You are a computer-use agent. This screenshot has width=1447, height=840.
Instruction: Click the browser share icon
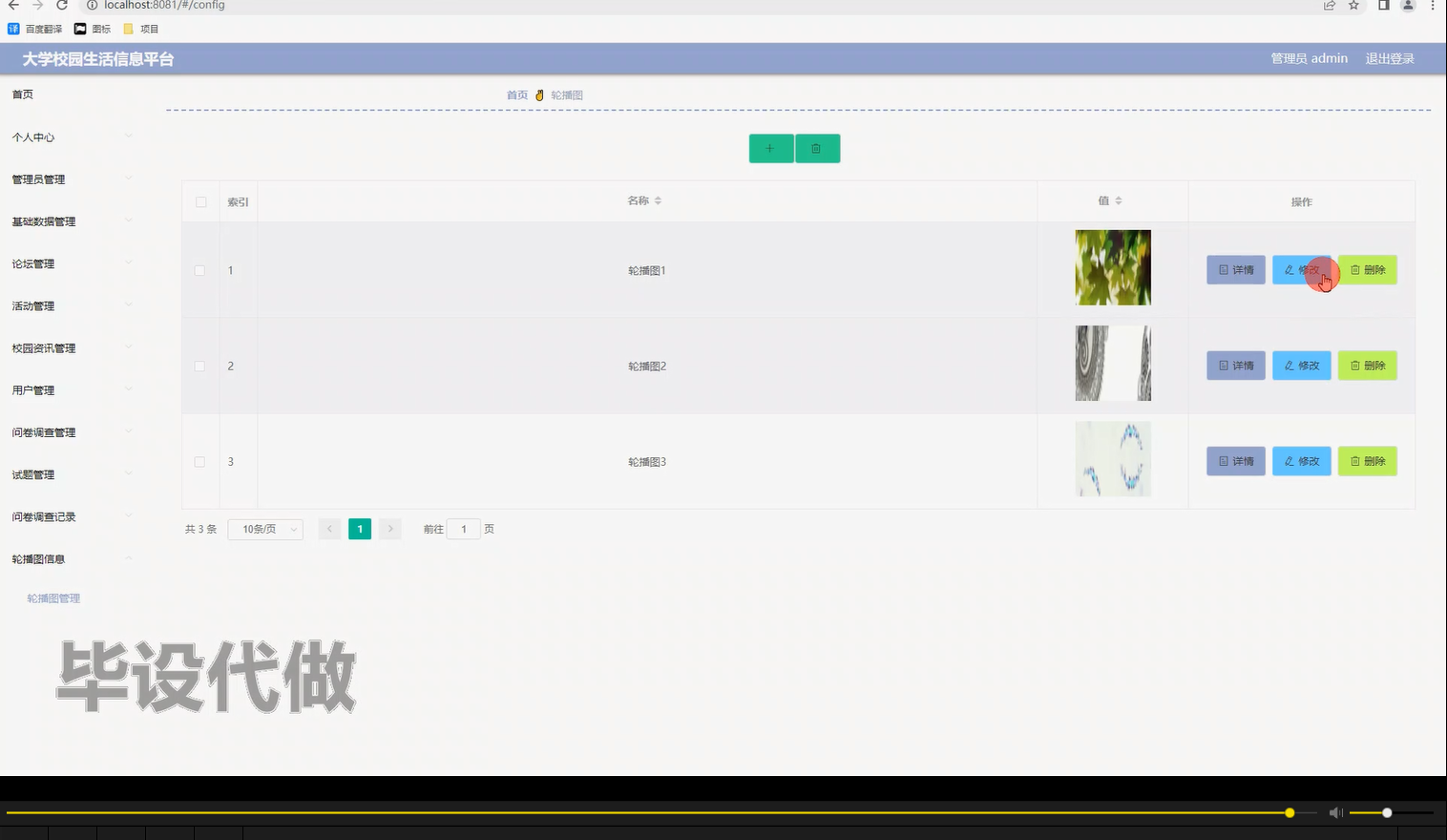[x=1329, y=6]
